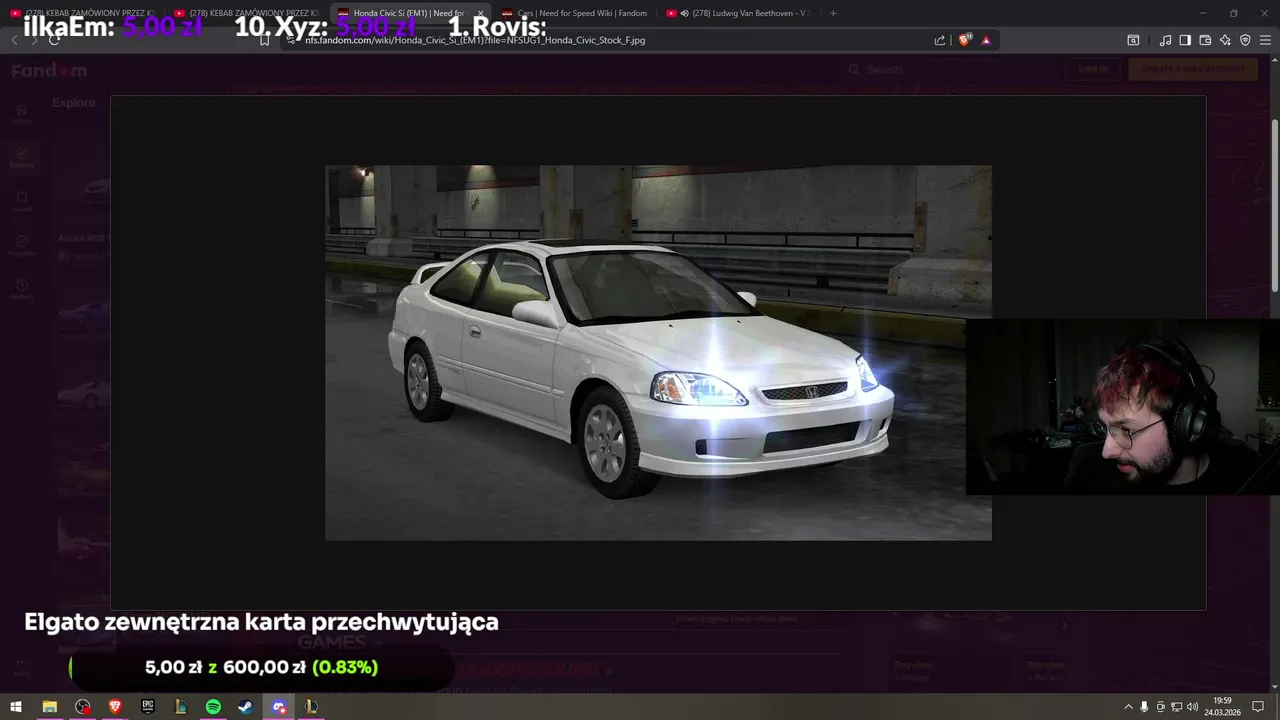Expand the hidden system tray icons chevron

coord(1129,706)
